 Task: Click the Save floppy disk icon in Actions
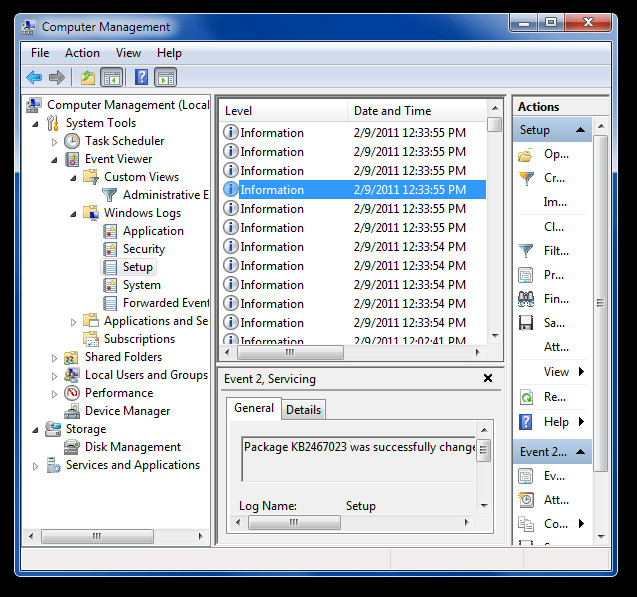click(526, 323)
